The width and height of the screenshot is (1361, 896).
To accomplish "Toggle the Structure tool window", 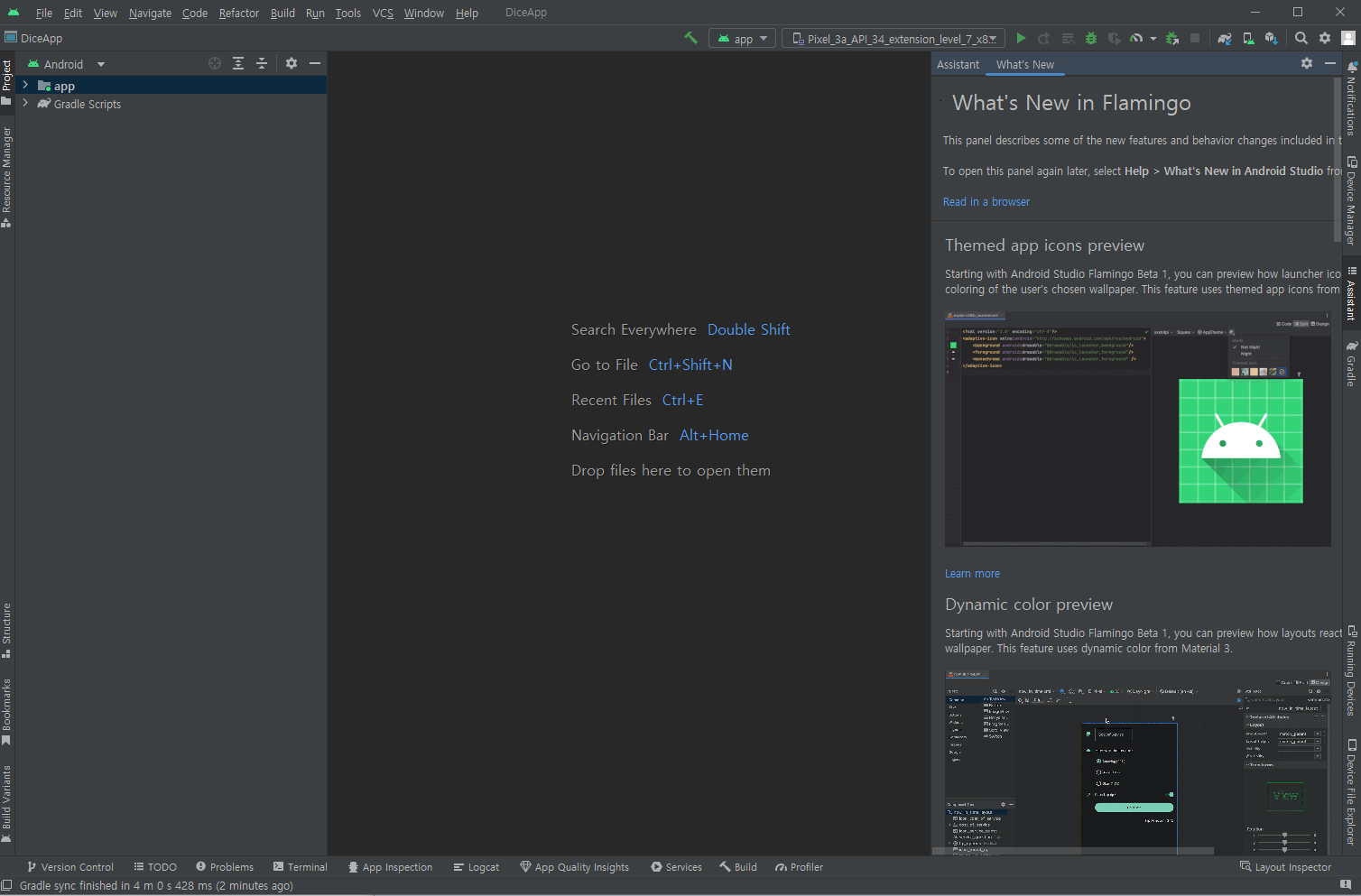I will [6, 630].
